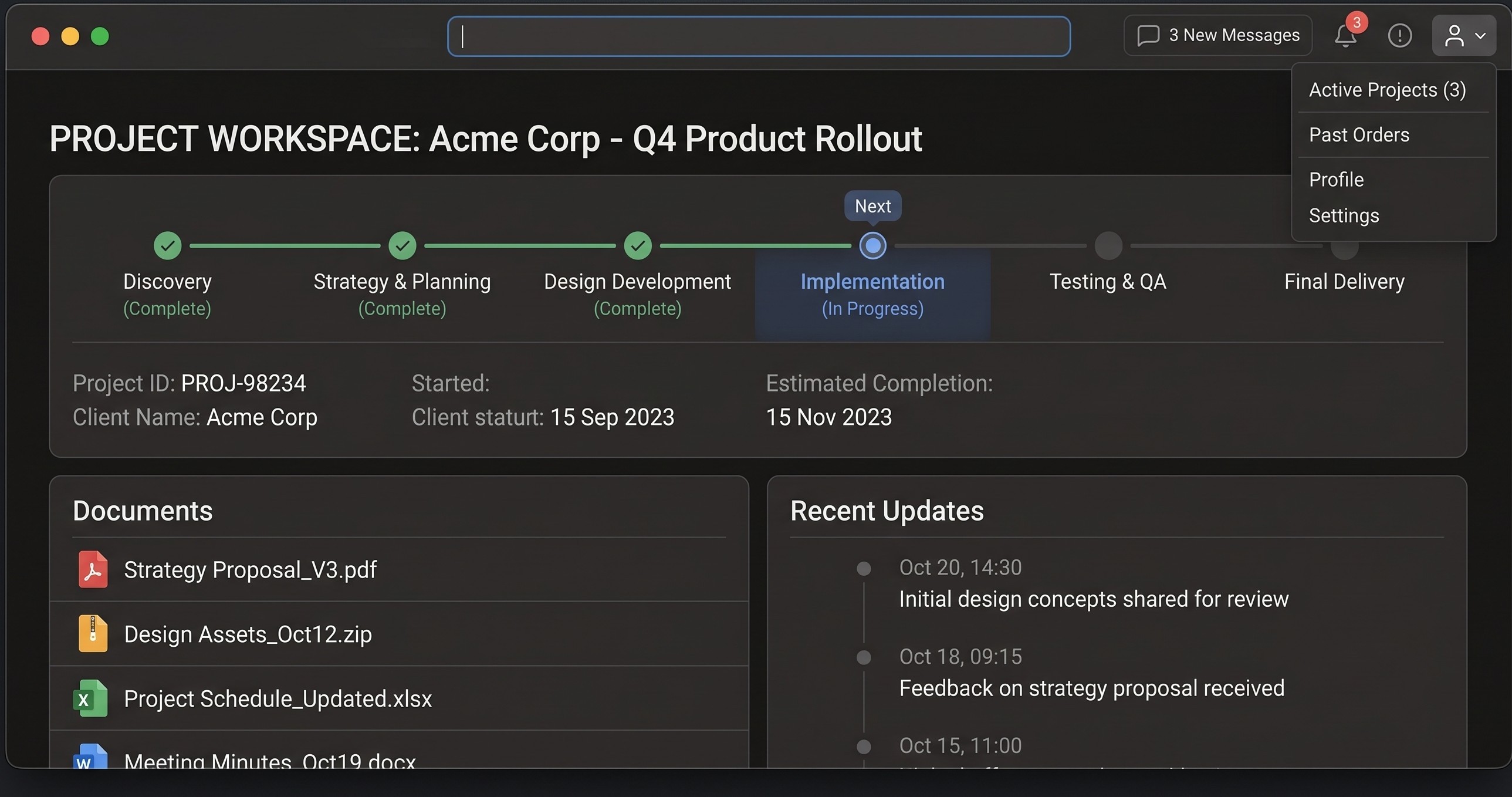
Task: Click the green macOS fullscreen button
Action: click(100, 36)
